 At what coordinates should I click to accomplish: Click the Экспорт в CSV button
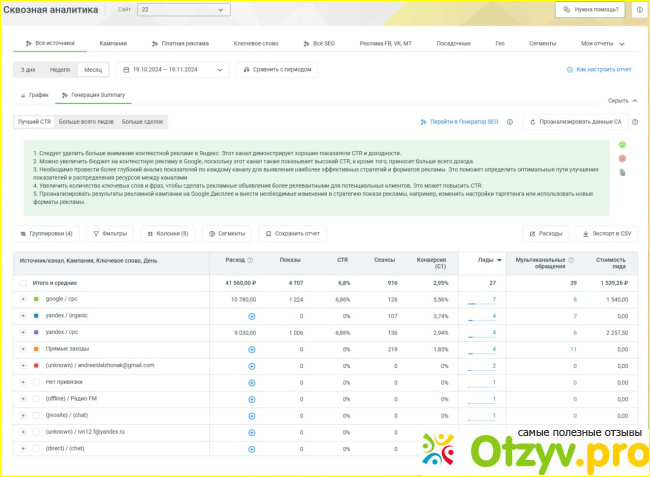click(606, 233)
